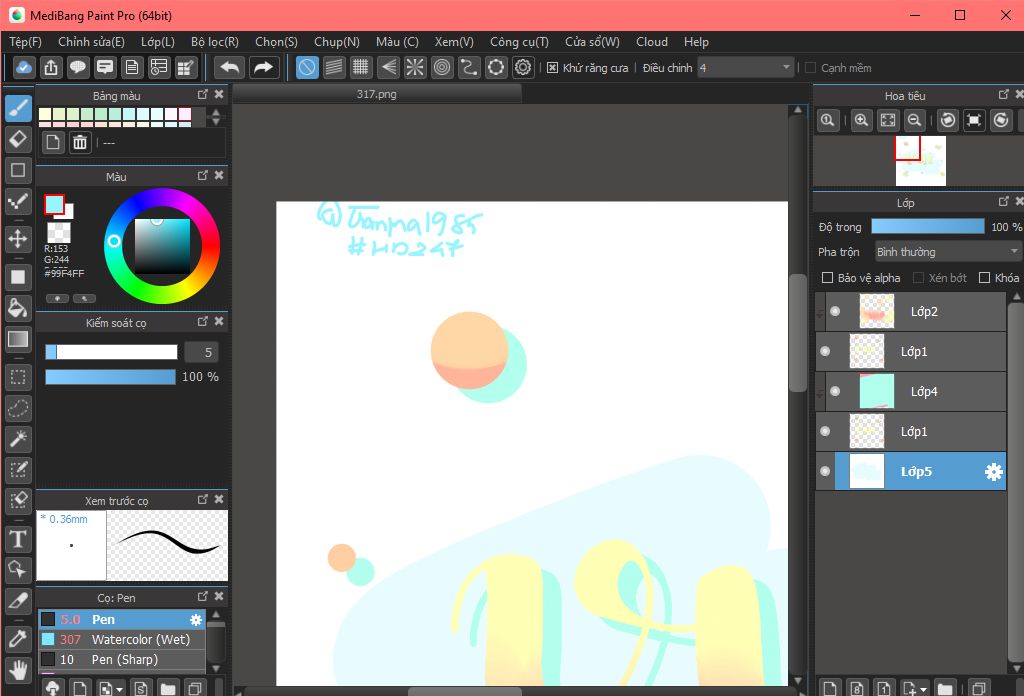Enable the radial snap guide
The height and width of the screenshot is (696, 1024).
point(415,67)
